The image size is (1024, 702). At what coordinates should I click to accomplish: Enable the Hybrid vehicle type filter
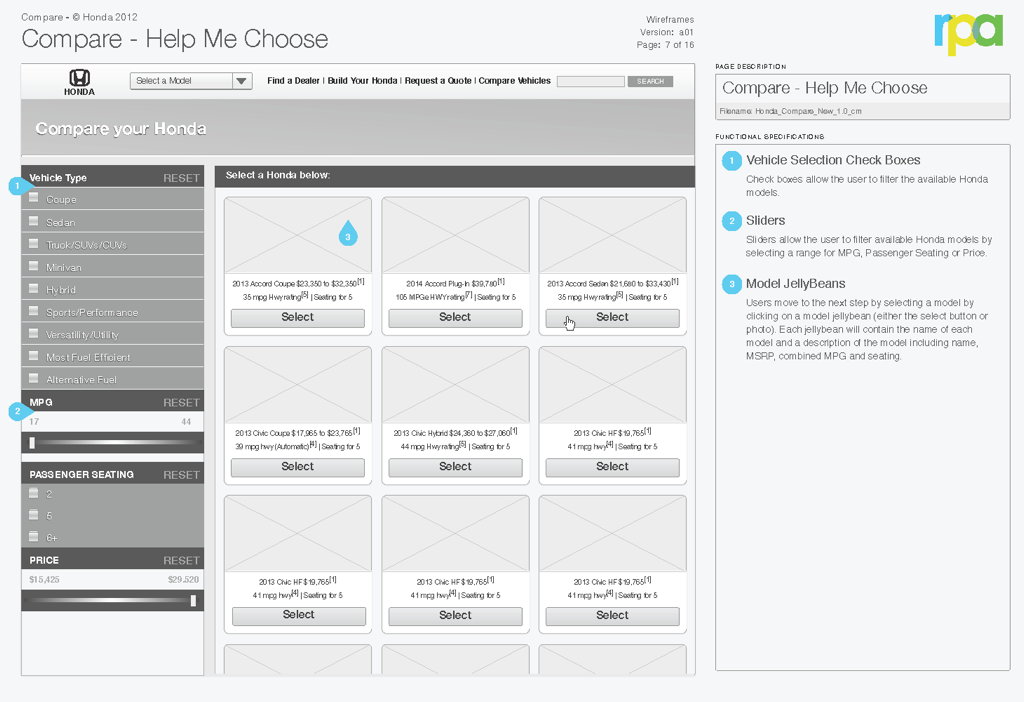34,288
